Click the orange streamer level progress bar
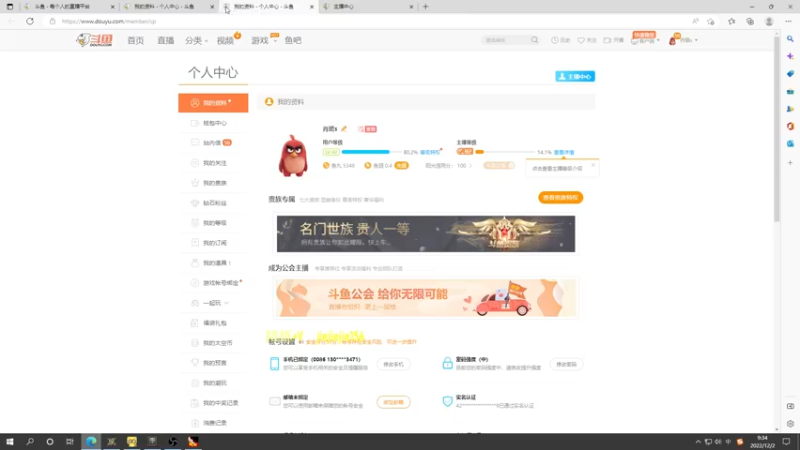The height and width of the screenshot is (450, 800). pyautogui.click(x=505, y=152)
